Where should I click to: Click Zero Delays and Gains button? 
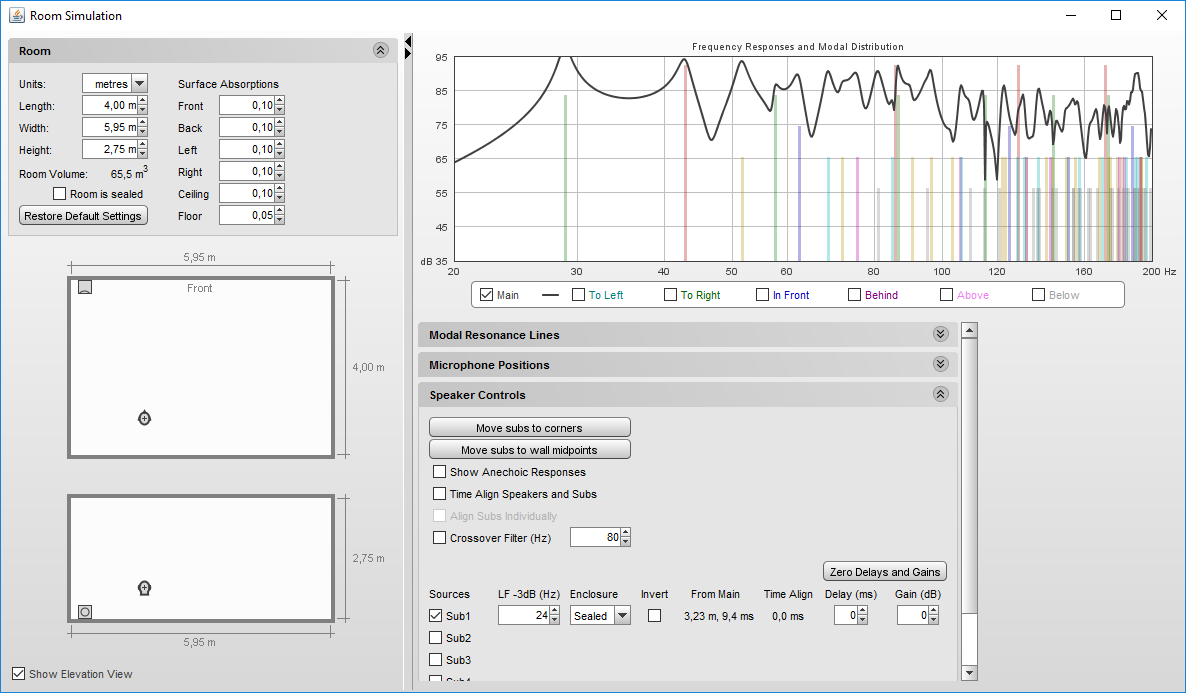tap(884, 572)
